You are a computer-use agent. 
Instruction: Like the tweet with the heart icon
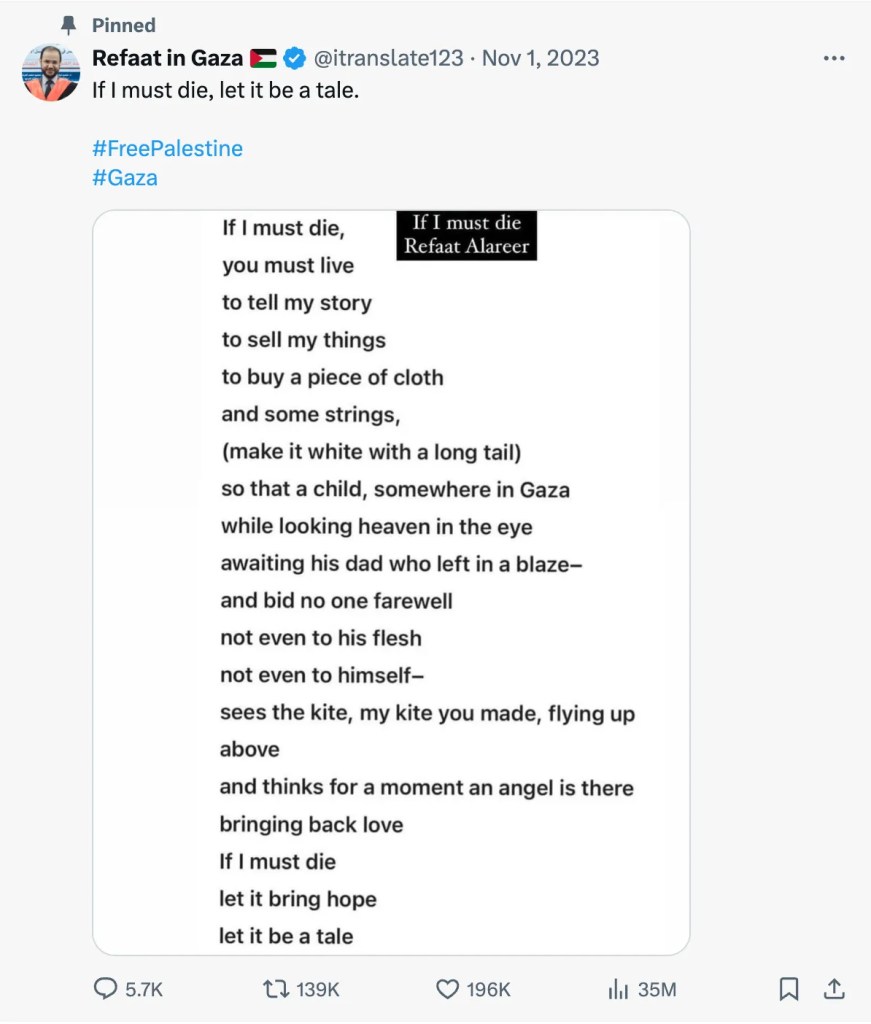[447, 989]
